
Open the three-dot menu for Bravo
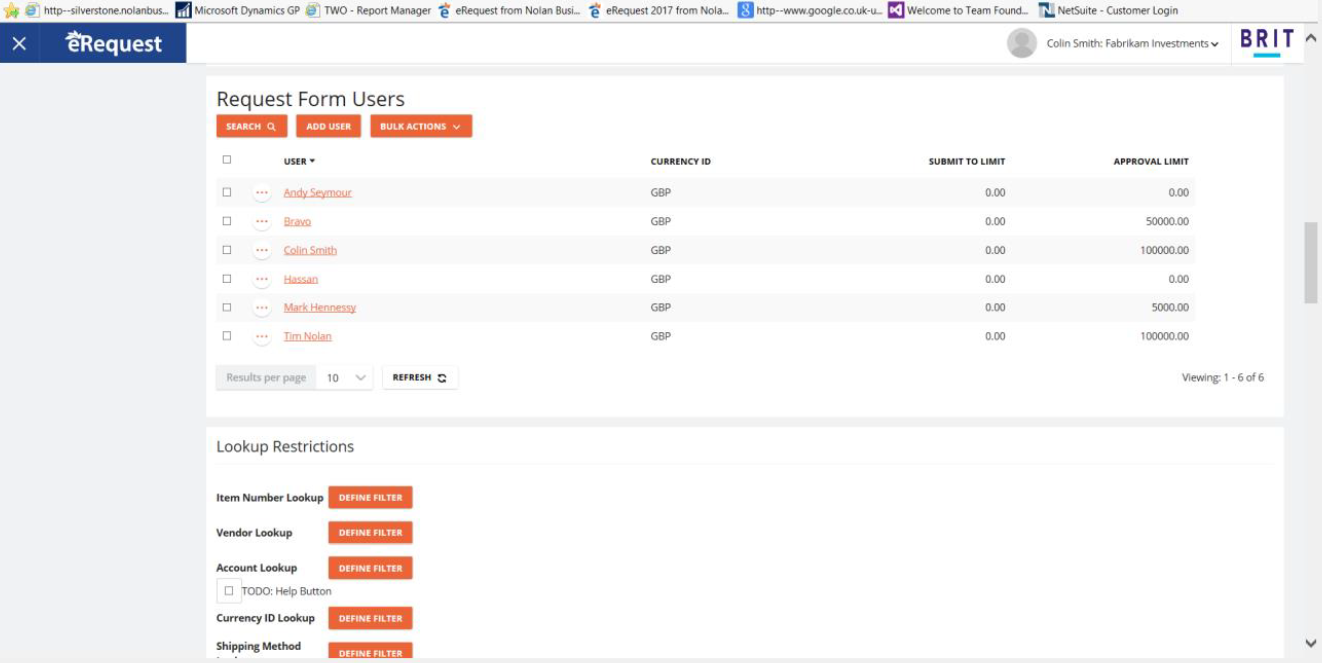262,222
